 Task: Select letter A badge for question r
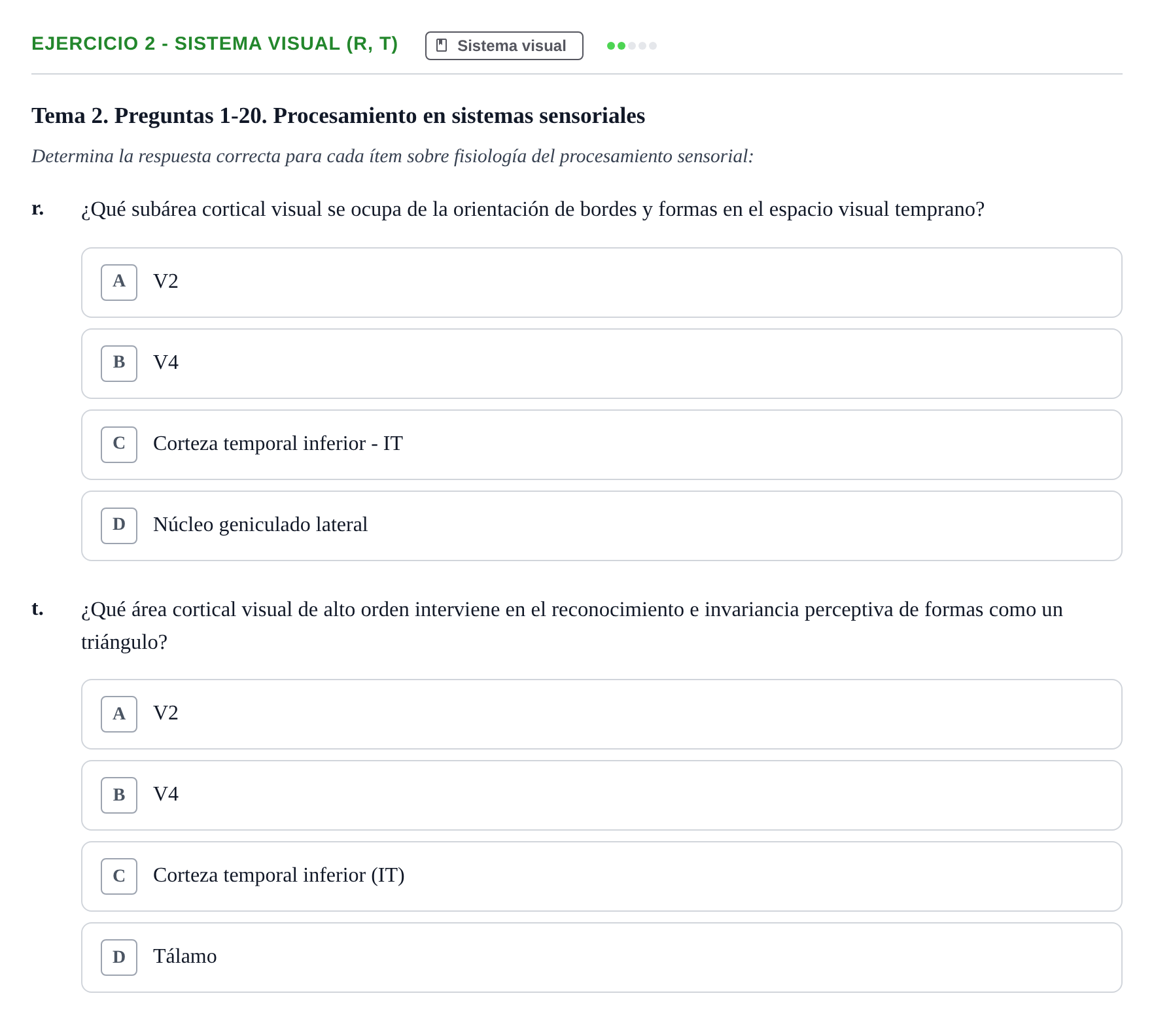coord(119,283)
